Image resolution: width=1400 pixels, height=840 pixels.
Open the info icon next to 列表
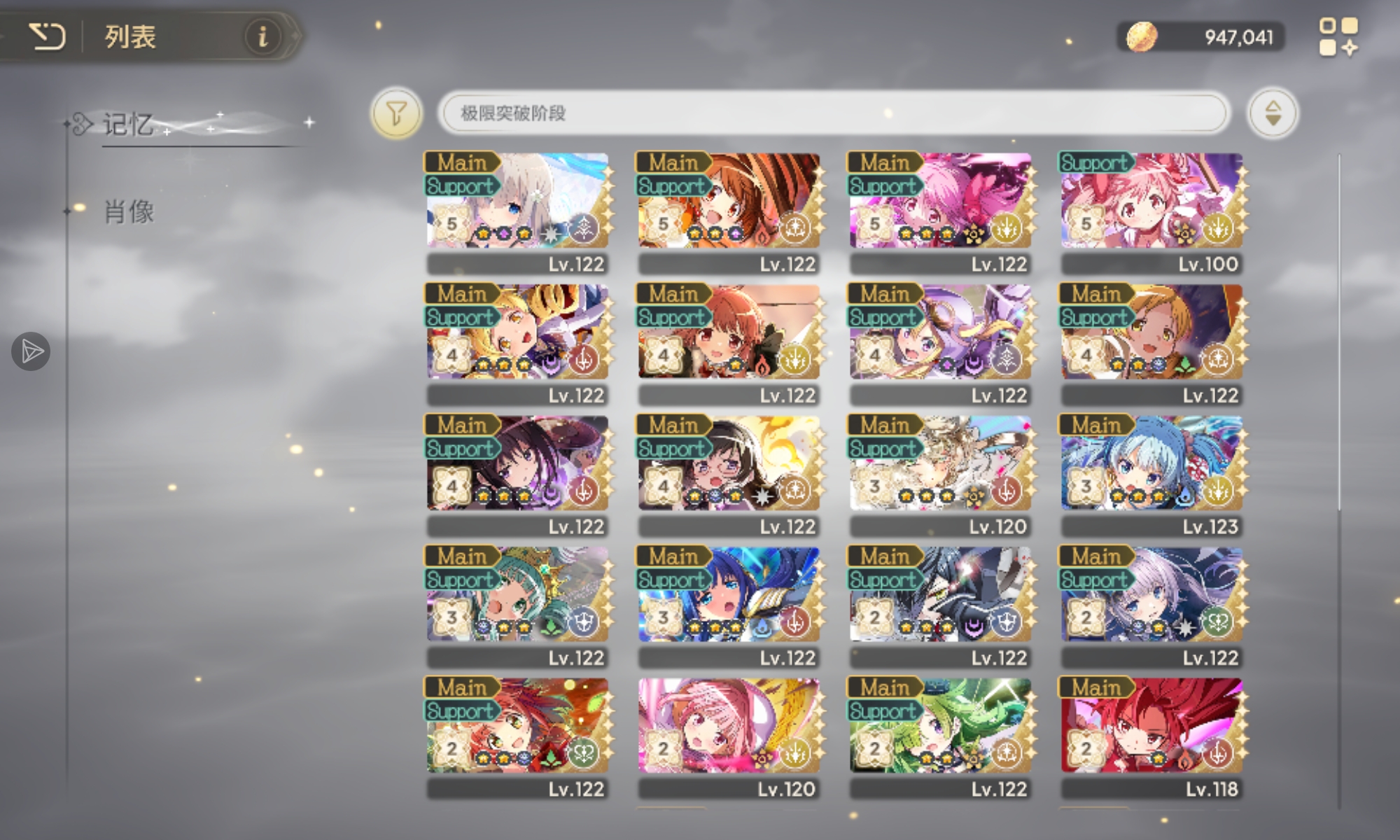(x=262, y=36)
